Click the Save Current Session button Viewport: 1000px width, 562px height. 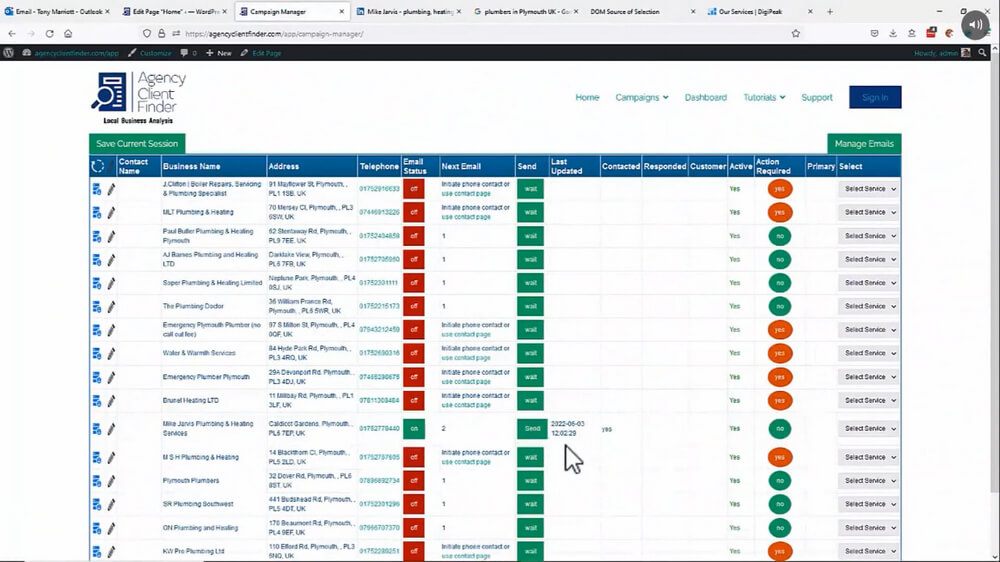(137, 144)
